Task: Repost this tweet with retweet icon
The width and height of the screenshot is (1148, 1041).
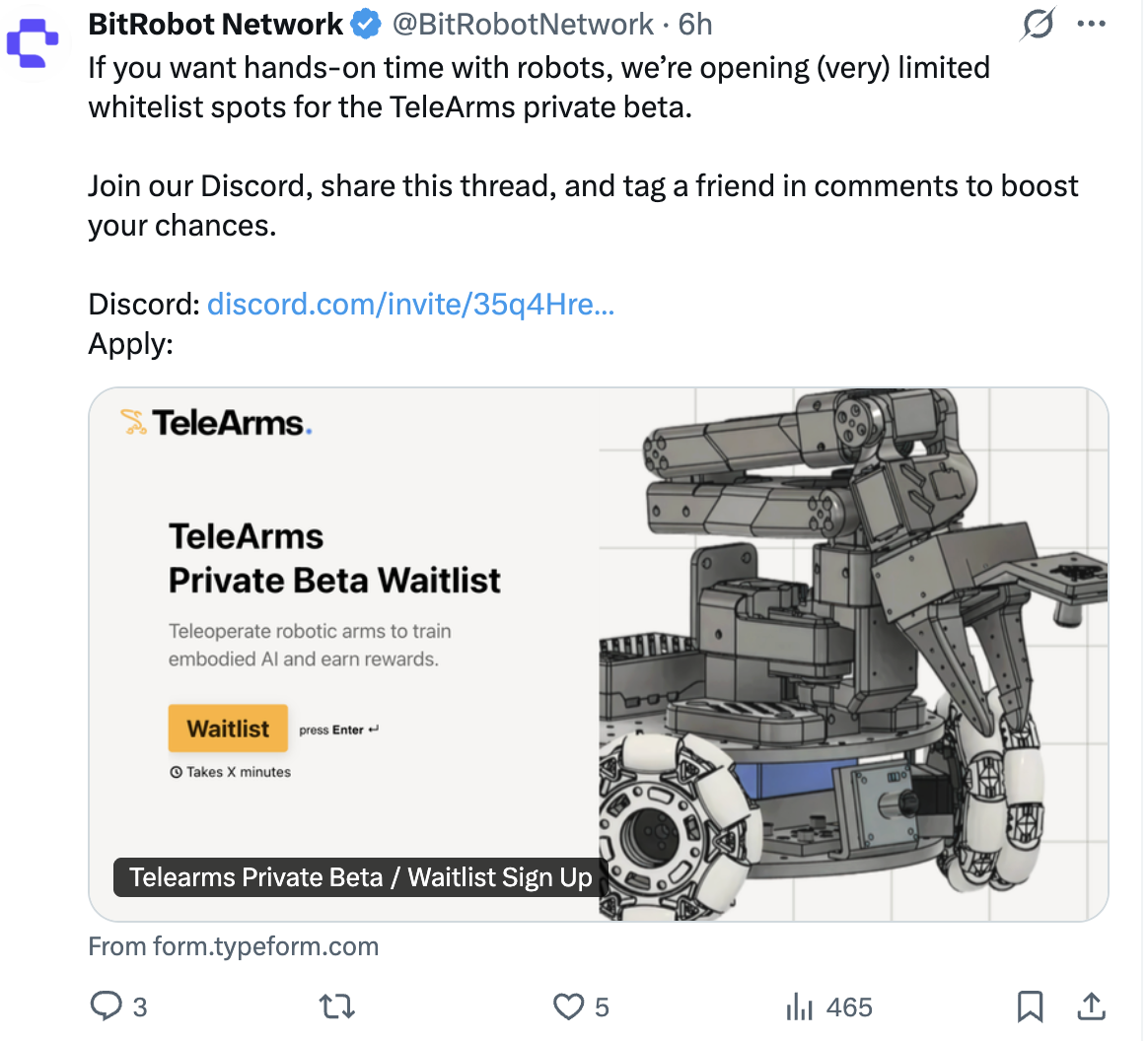Action: pos(337,1006)
